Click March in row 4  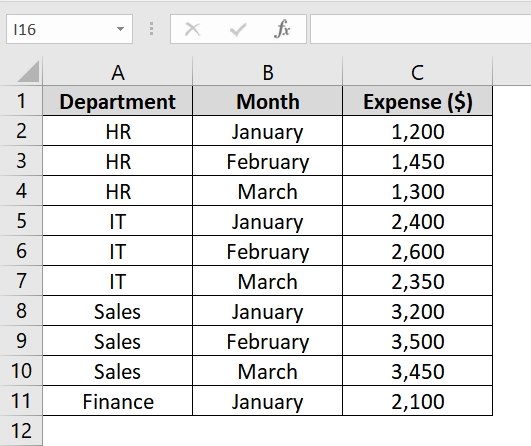pos(268,191)
